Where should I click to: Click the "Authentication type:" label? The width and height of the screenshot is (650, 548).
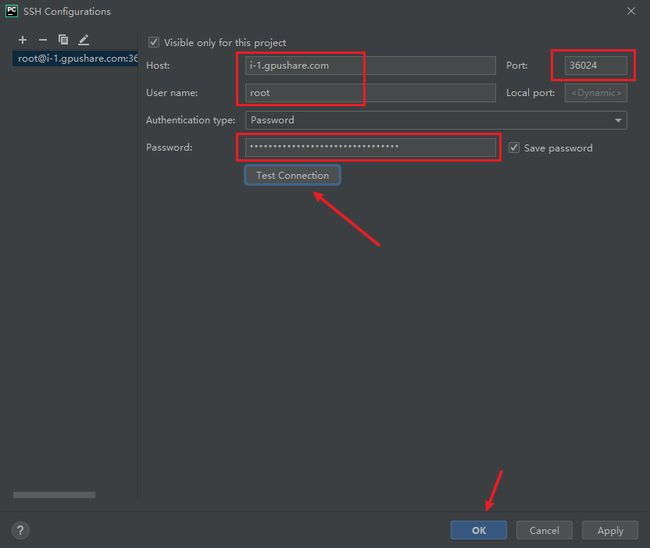pos(190,120)
